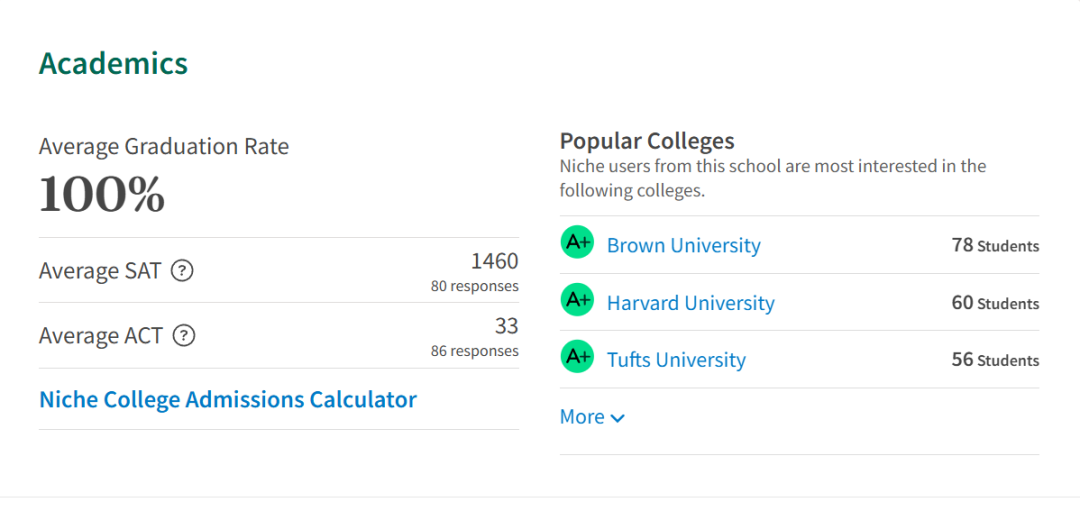1080x511 pixels.
Task: Expand the More colleges chevron
Action: (x=618, y=418)
